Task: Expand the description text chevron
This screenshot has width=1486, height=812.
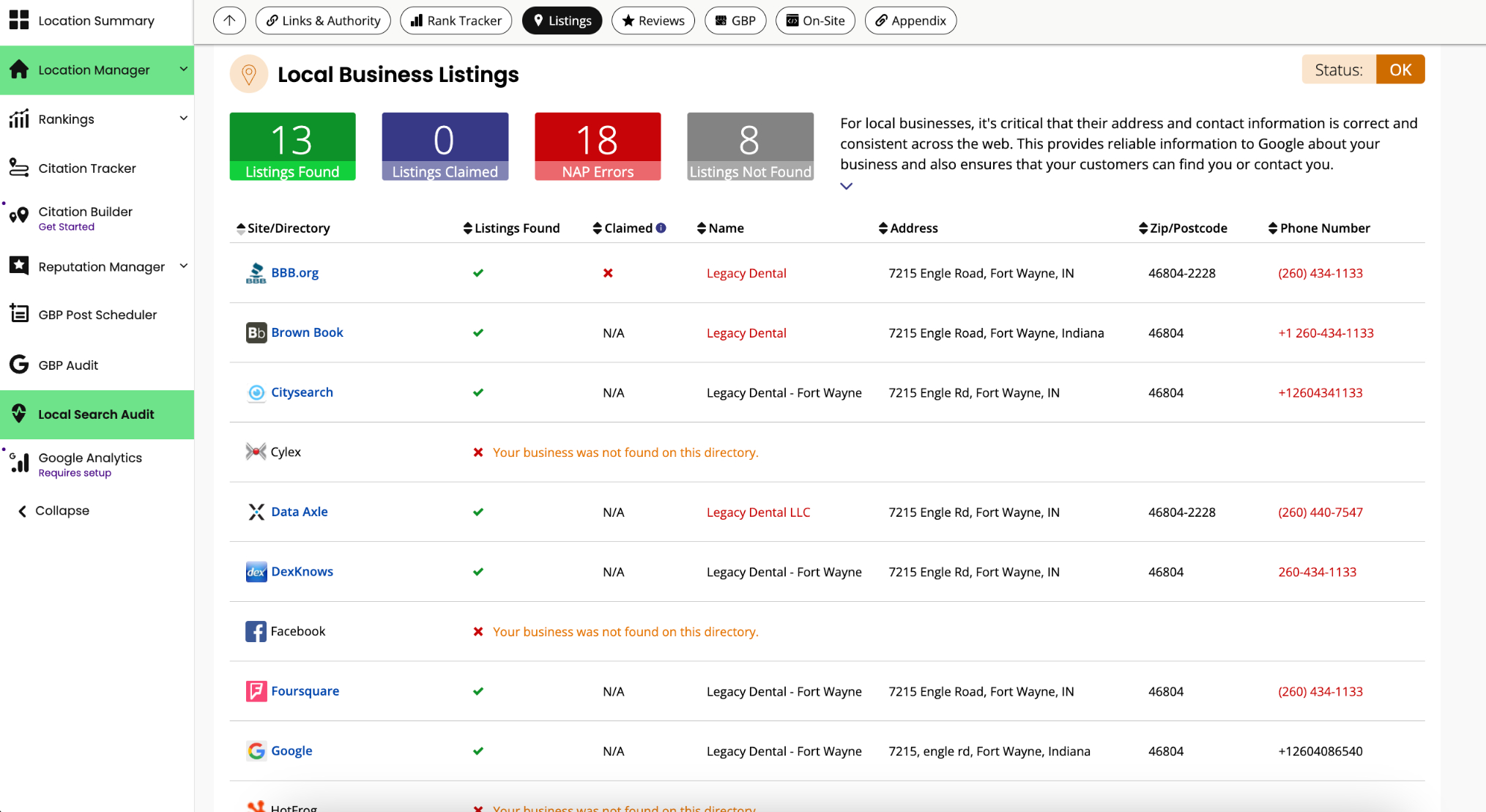Action: pos(846,186)
